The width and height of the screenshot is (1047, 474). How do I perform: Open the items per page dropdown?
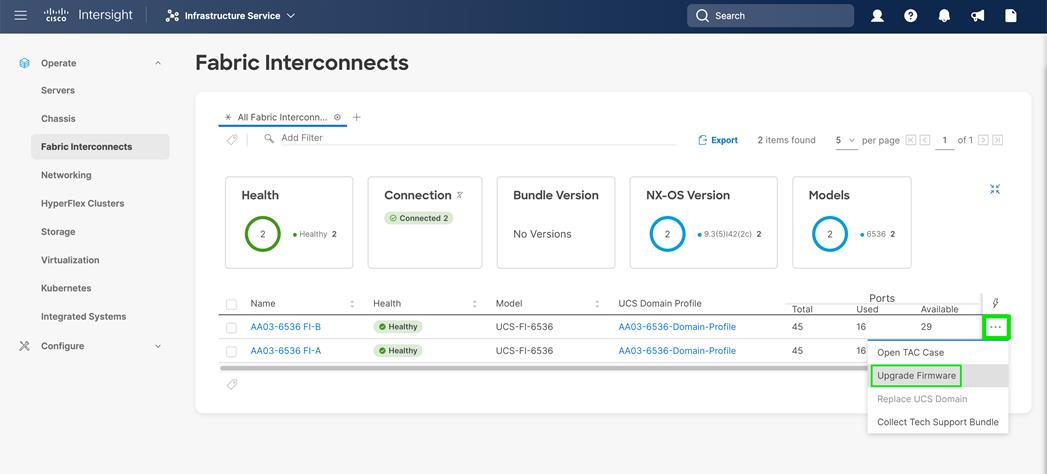[x=846, y=140]
